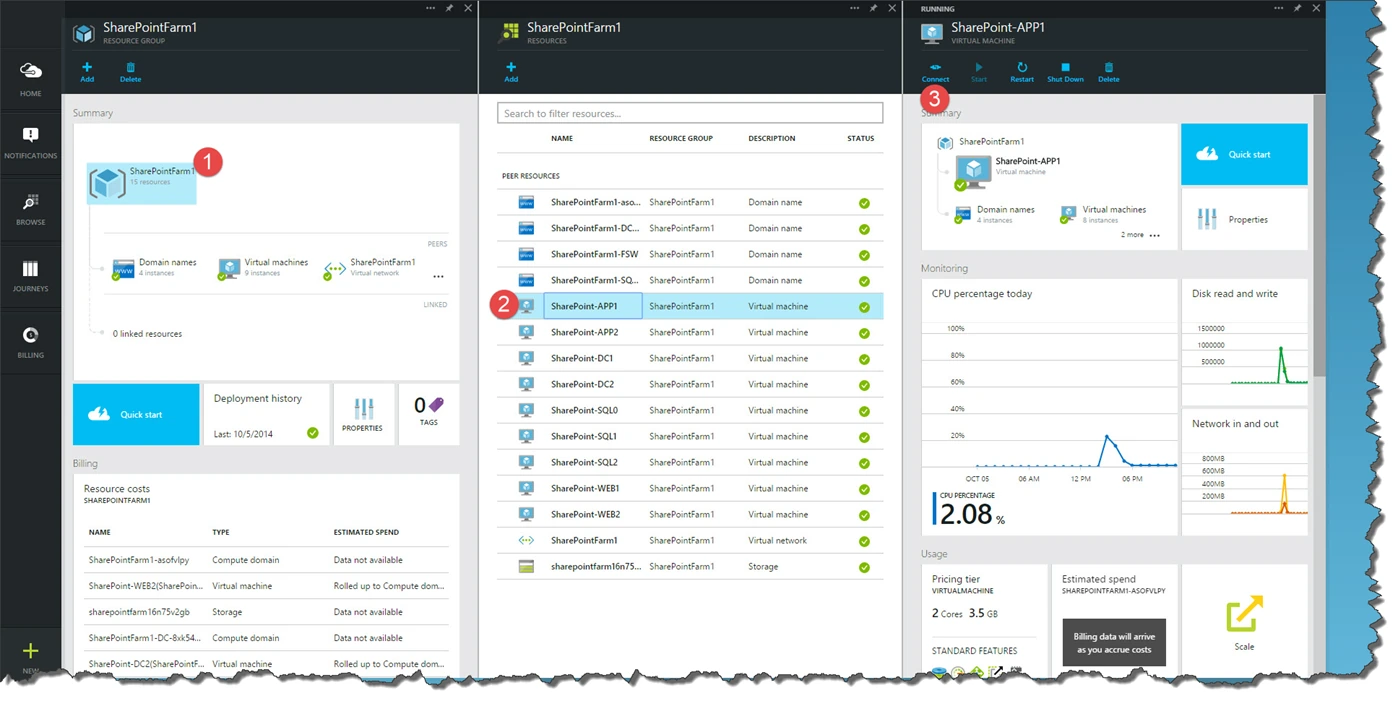This screenshot has height=701, width=1398.
Task: Click the Quick start tile in the resource group blade
Action: point(136,414)
